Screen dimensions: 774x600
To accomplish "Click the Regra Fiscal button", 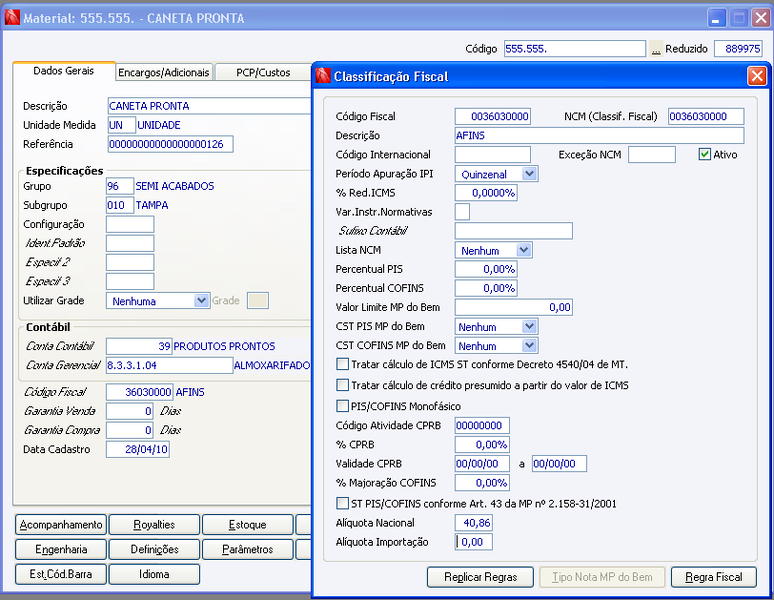I will click(x=714, y=577).
